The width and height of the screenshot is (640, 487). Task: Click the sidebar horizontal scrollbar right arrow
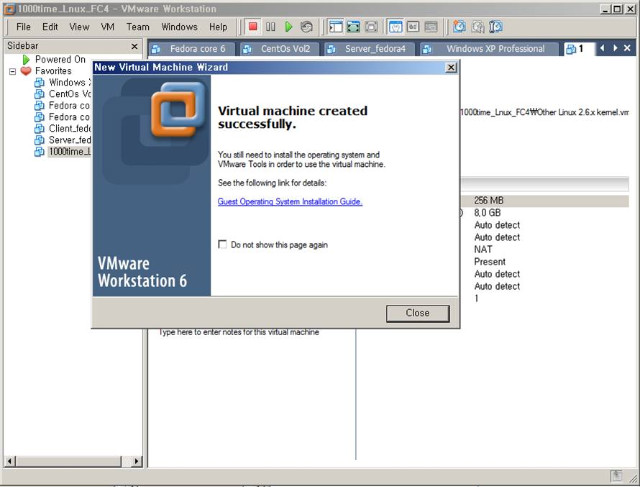pos(137,461)
